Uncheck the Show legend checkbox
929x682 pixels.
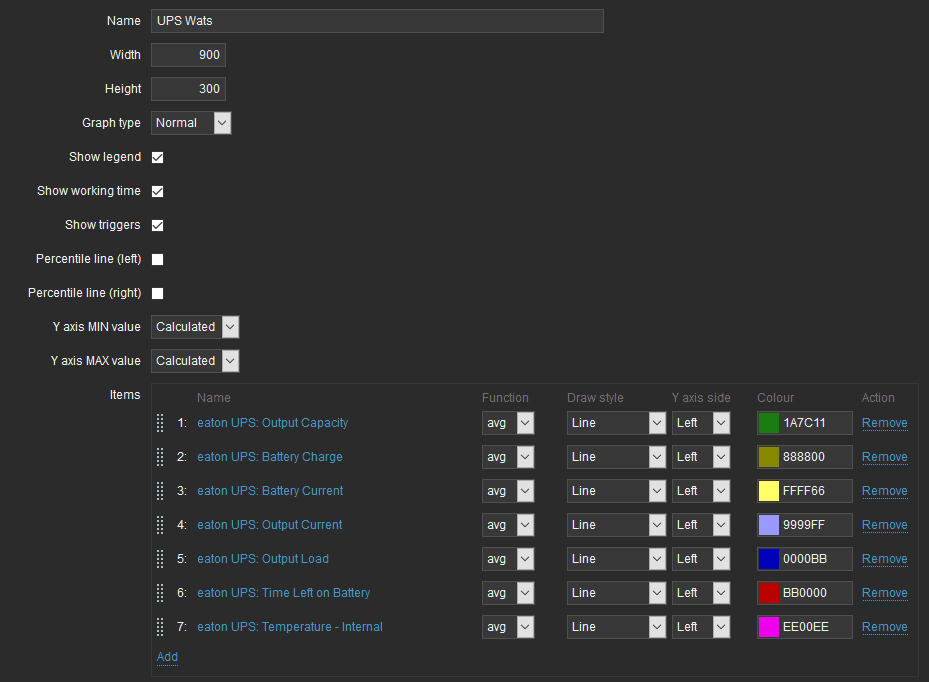[158, 157]
